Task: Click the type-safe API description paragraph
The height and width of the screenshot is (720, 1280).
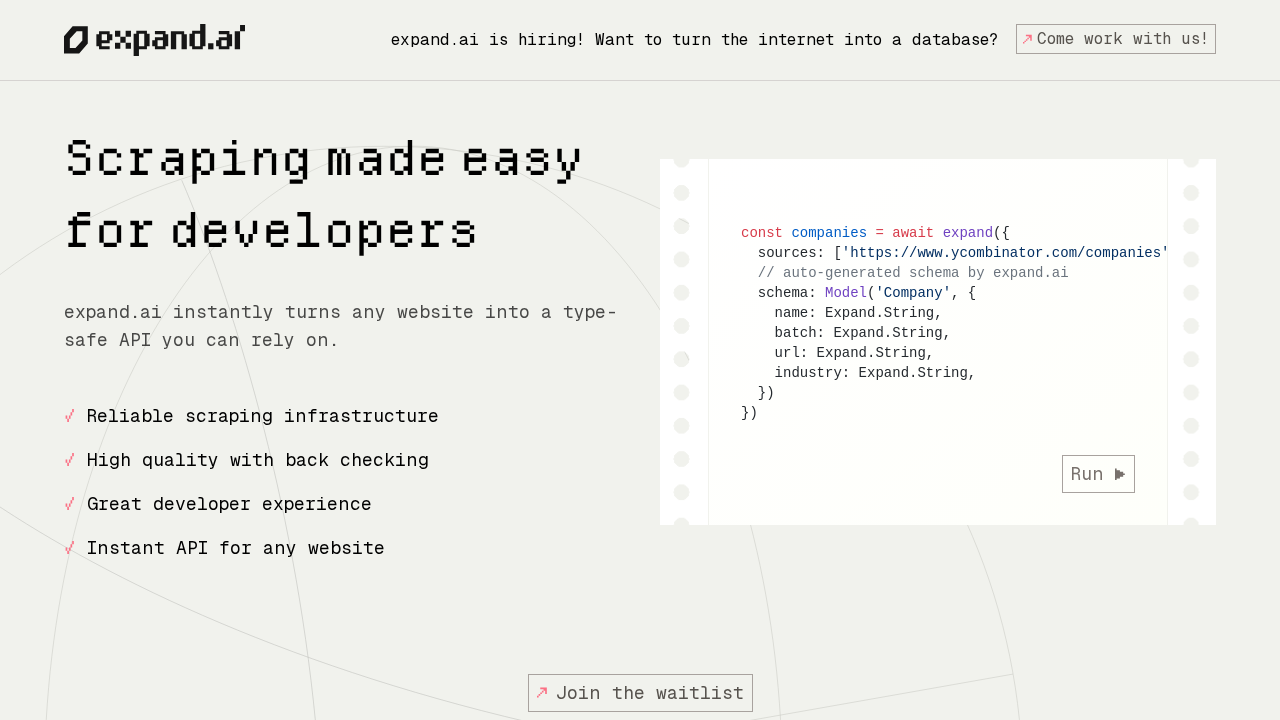Action: pos(340,326)
